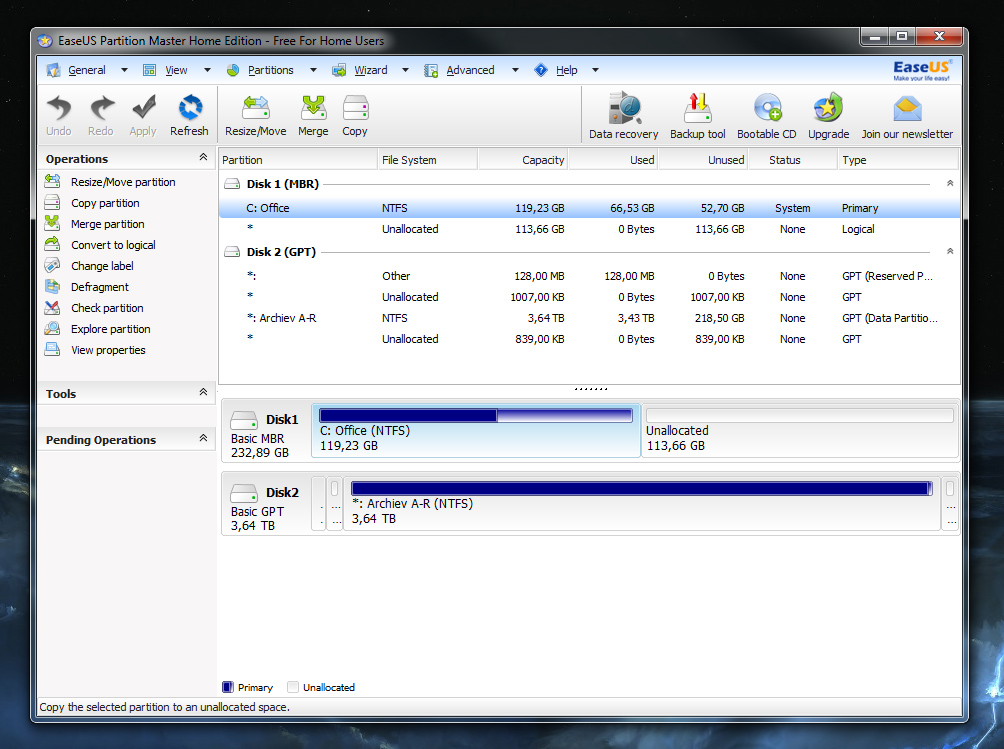Open the General menu

pos(86,70)
